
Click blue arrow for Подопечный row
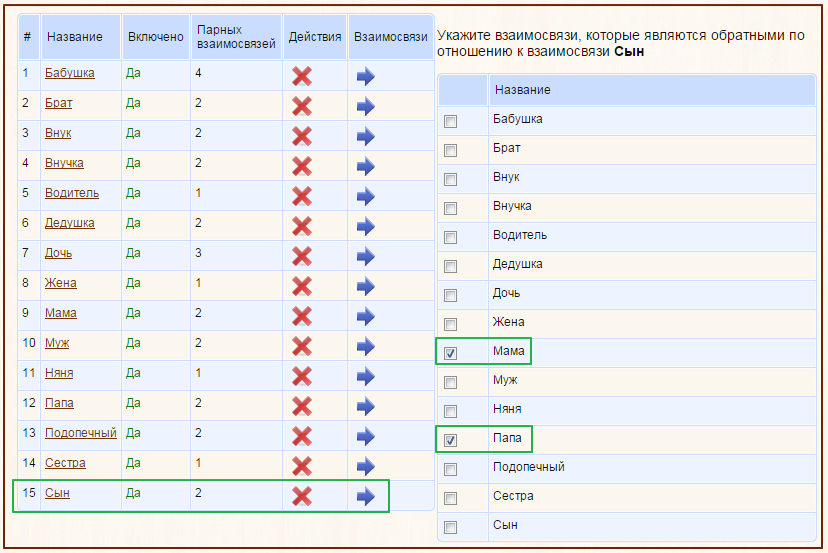click(365, 437)
